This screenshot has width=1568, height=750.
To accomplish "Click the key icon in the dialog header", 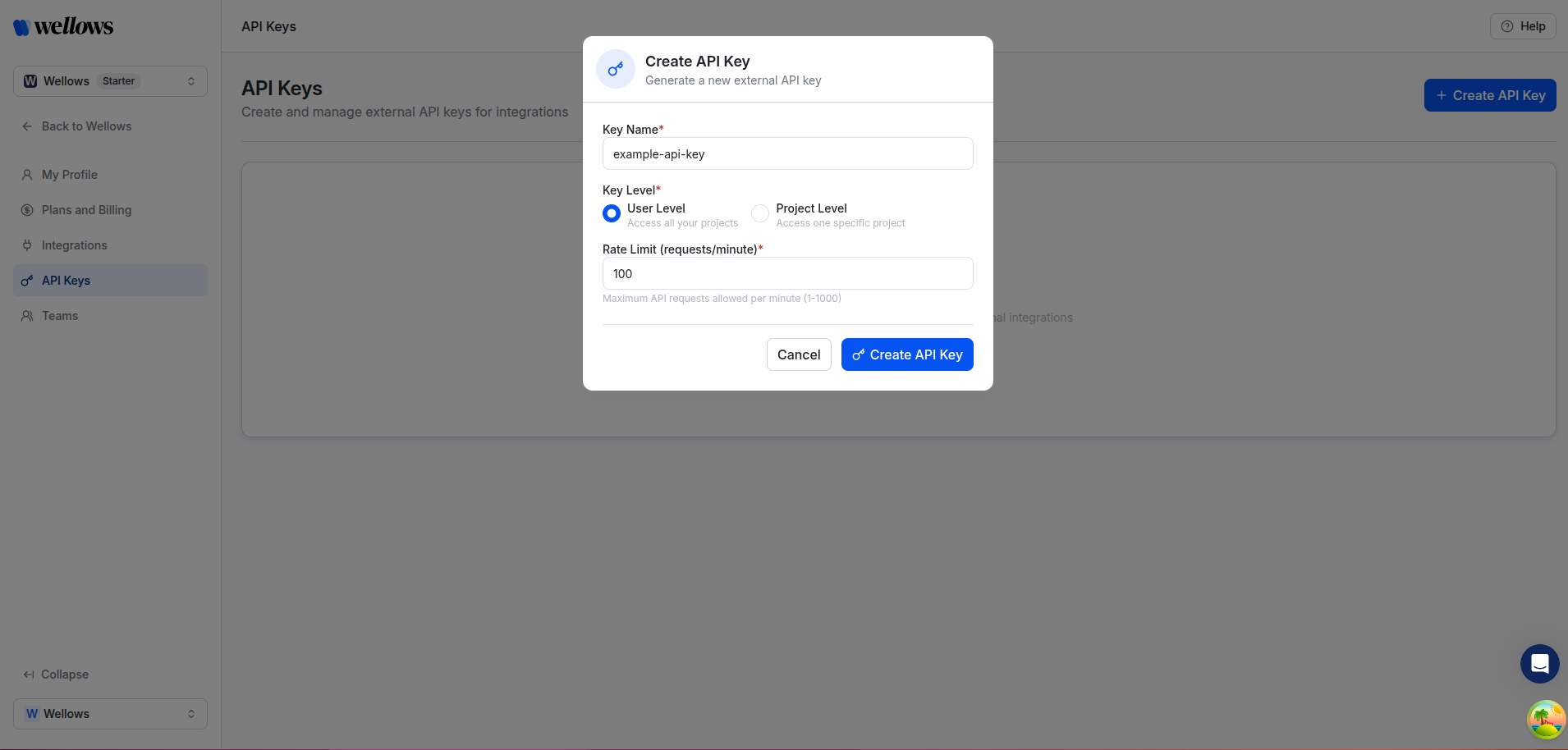I will pos(615,69).
